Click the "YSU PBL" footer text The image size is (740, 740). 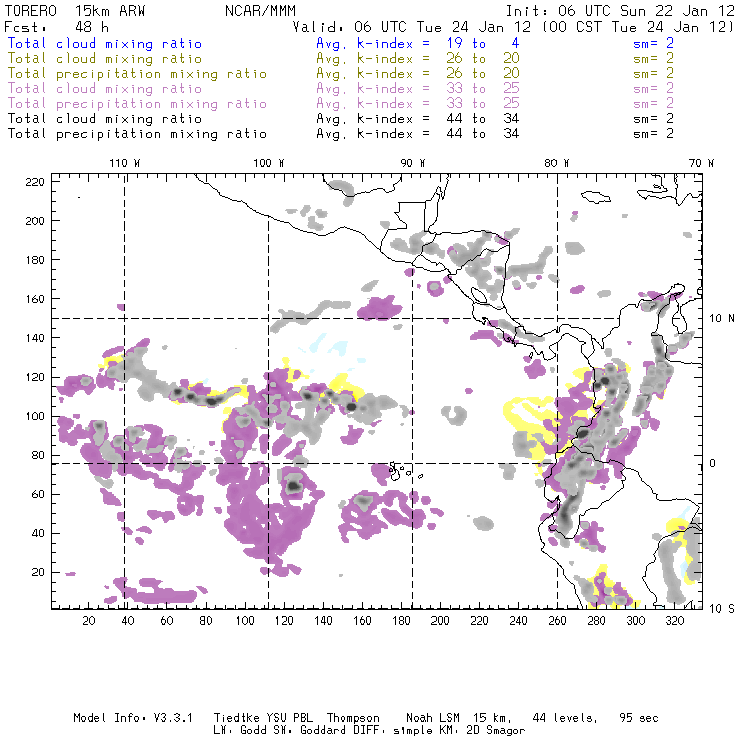pos(289,718)
